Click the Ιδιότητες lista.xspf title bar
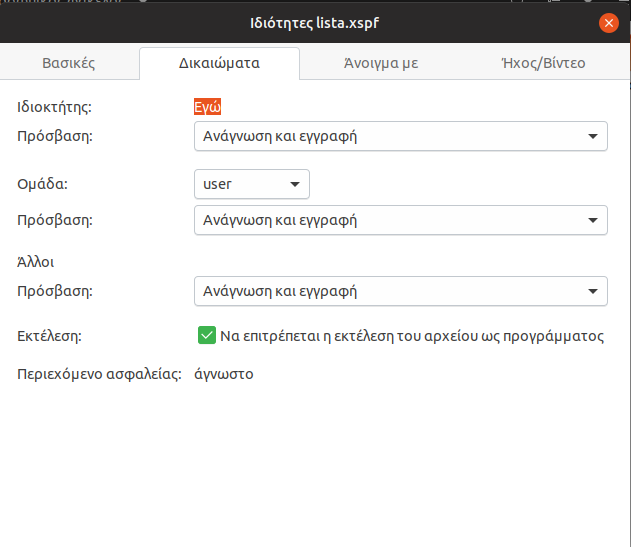Viewport: 631px width, 547px height. click(314, 23)
